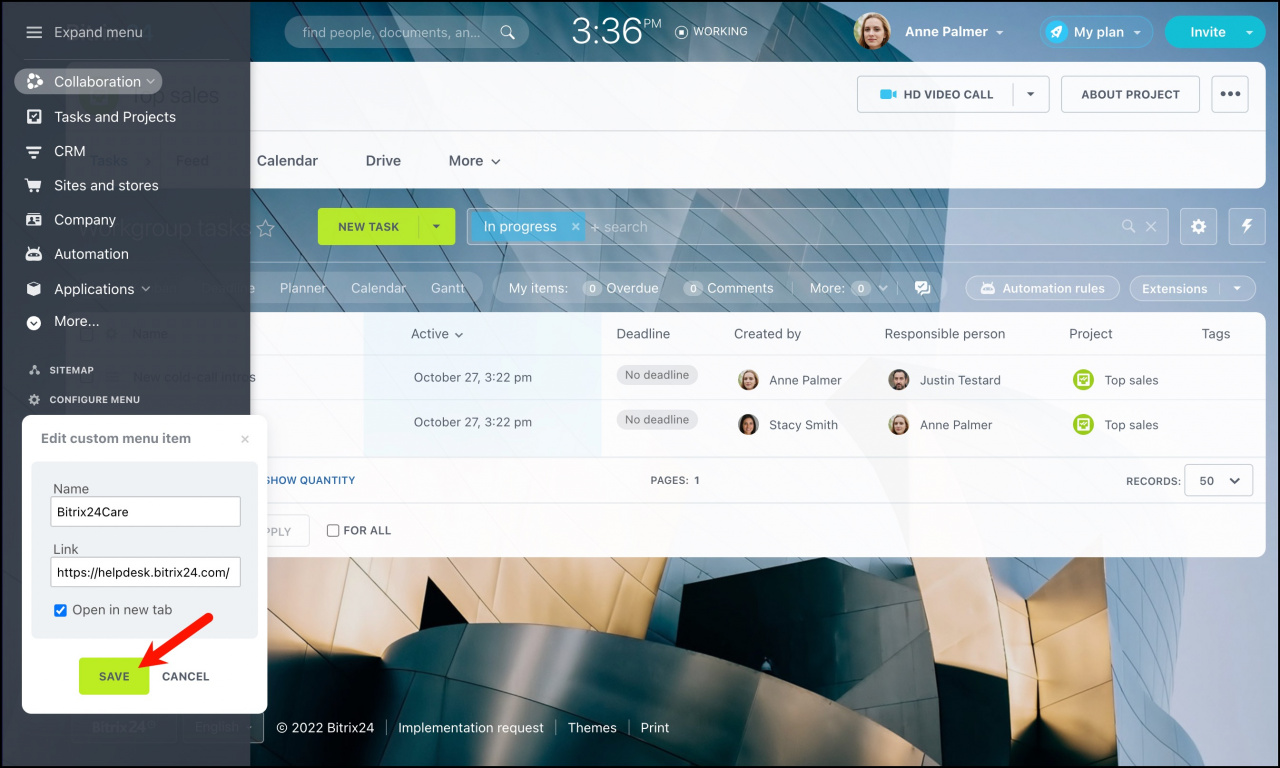Open Tasks and Projects menu item
Screen dimensions: 1280x768
coord(115,117)
